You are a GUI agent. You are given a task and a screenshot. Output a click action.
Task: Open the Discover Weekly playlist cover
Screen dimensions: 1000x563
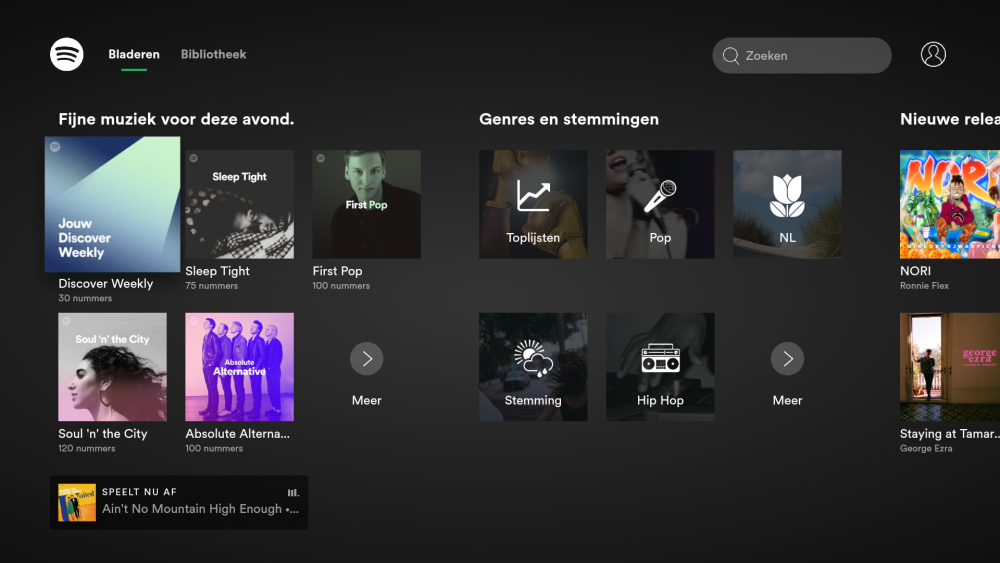pos(112,204)
